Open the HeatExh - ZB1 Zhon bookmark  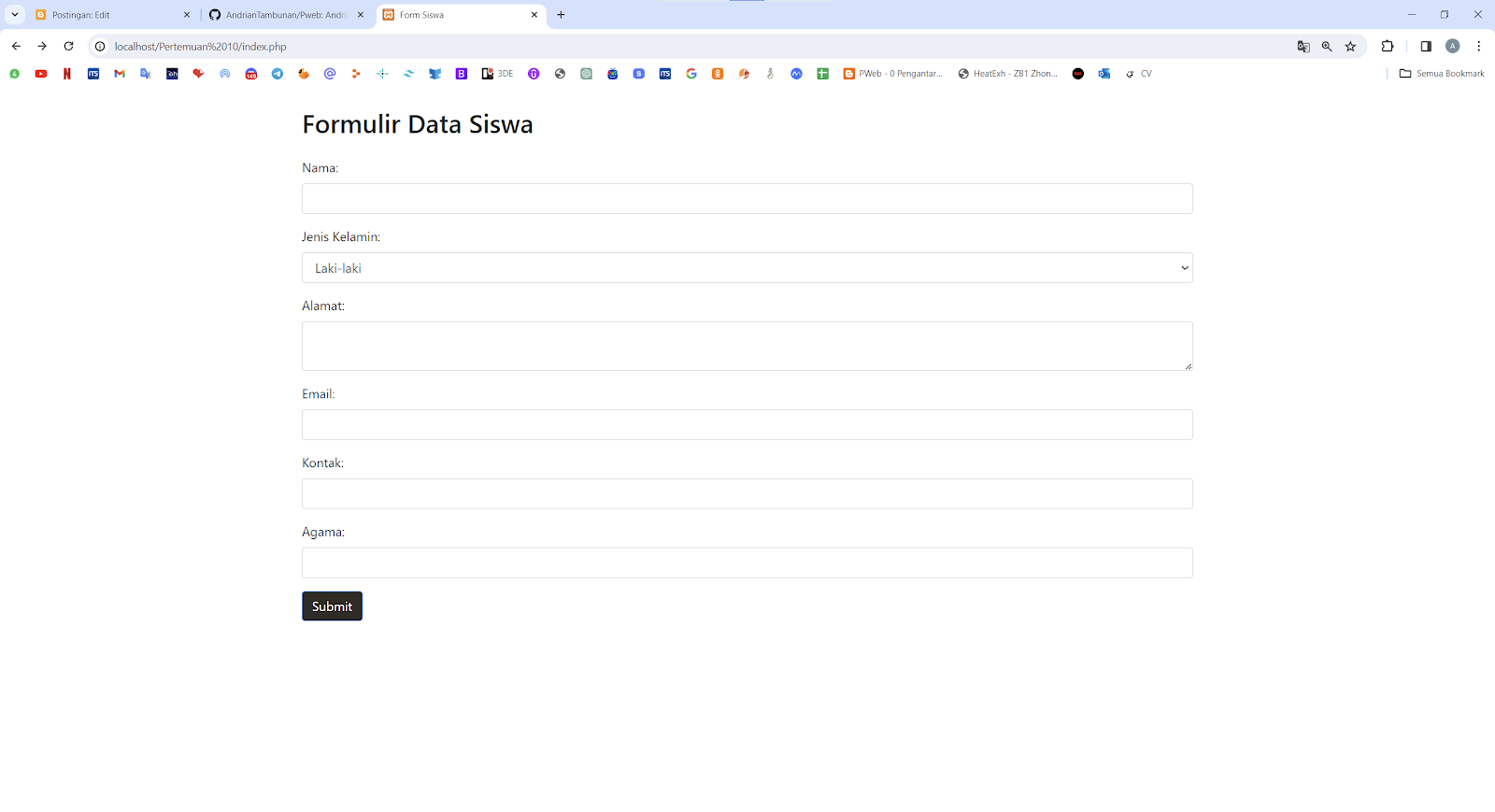pos(1008,74)
